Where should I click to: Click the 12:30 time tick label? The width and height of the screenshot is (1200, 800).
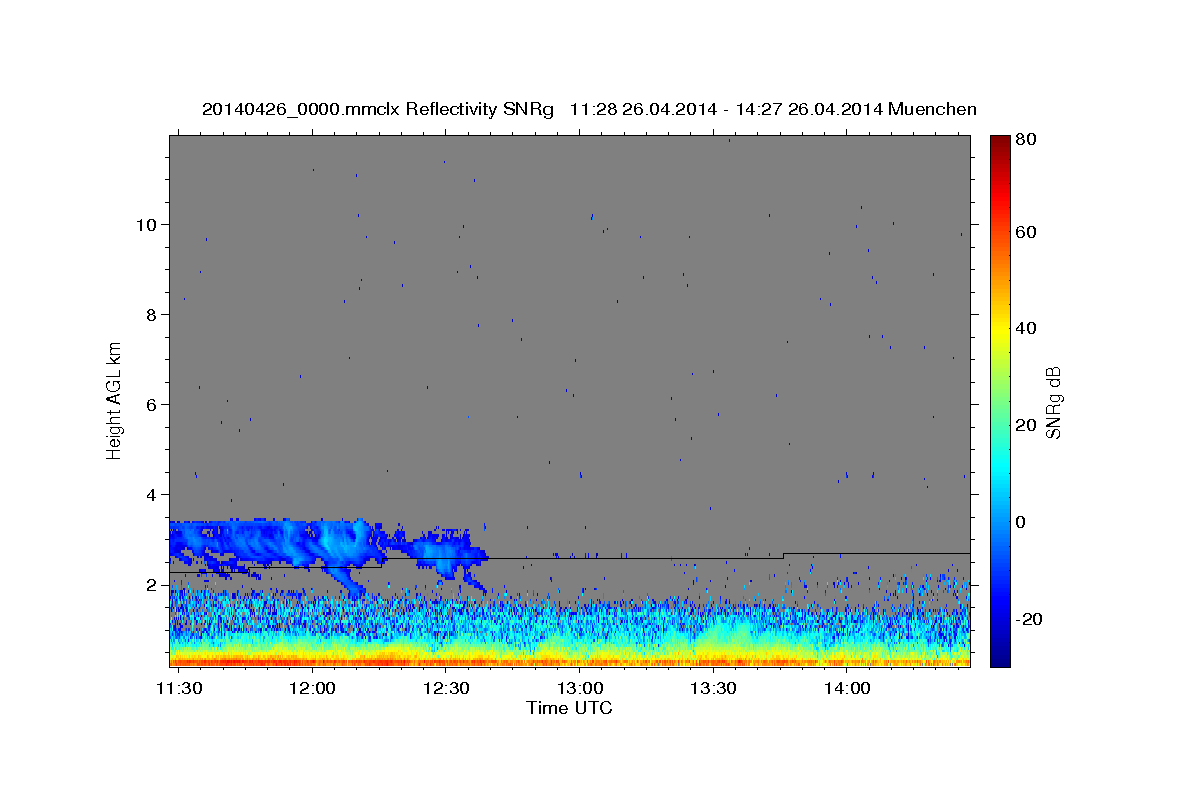pos(445,688)
